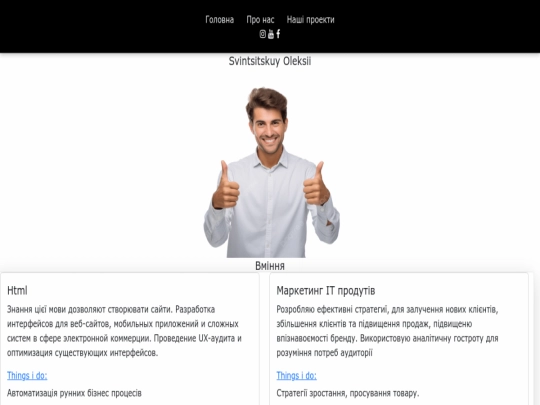Follow Things i do link in Html card
Screen dimensions: 540x405
coord(27,375)
